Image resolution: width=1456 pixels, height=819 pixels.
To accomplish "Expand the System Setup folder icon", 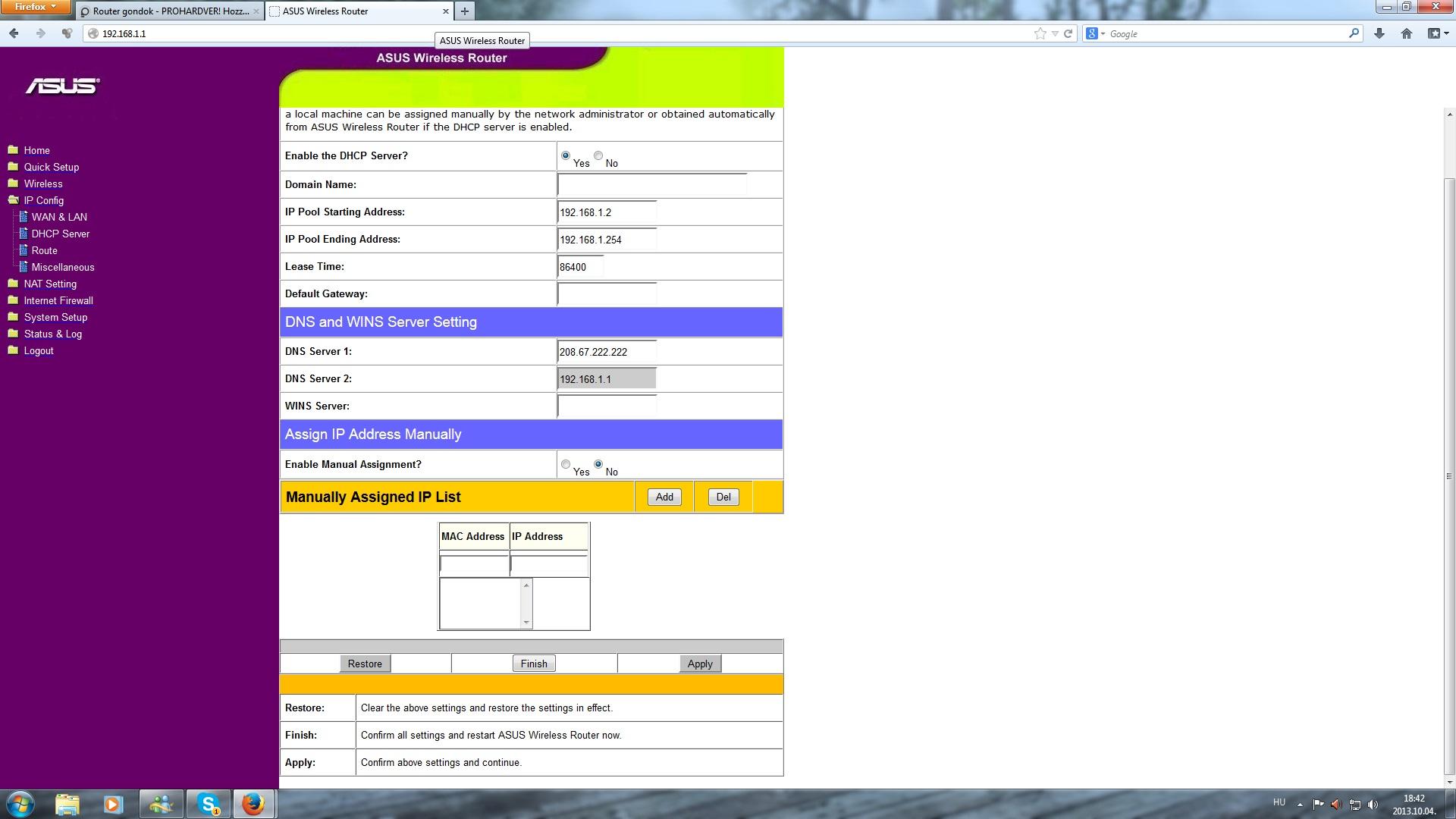I will [13, 316].
